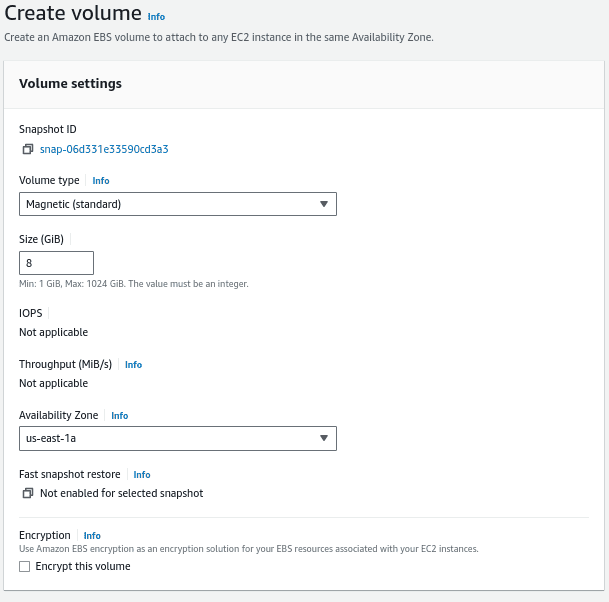Click the Snapshot ID label

pyautogui.click(x=48, y=129)
